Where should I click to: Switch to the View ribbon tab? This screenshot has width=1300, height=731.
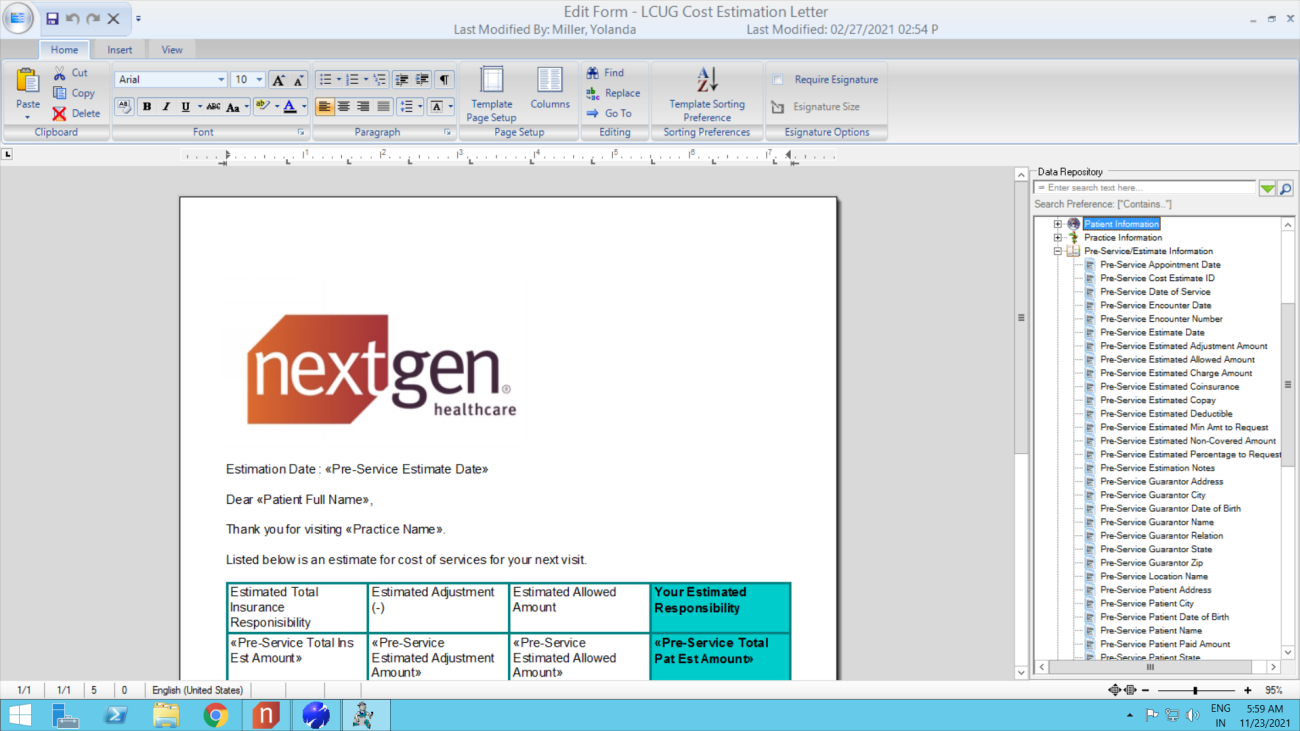[x=172, y=50]
